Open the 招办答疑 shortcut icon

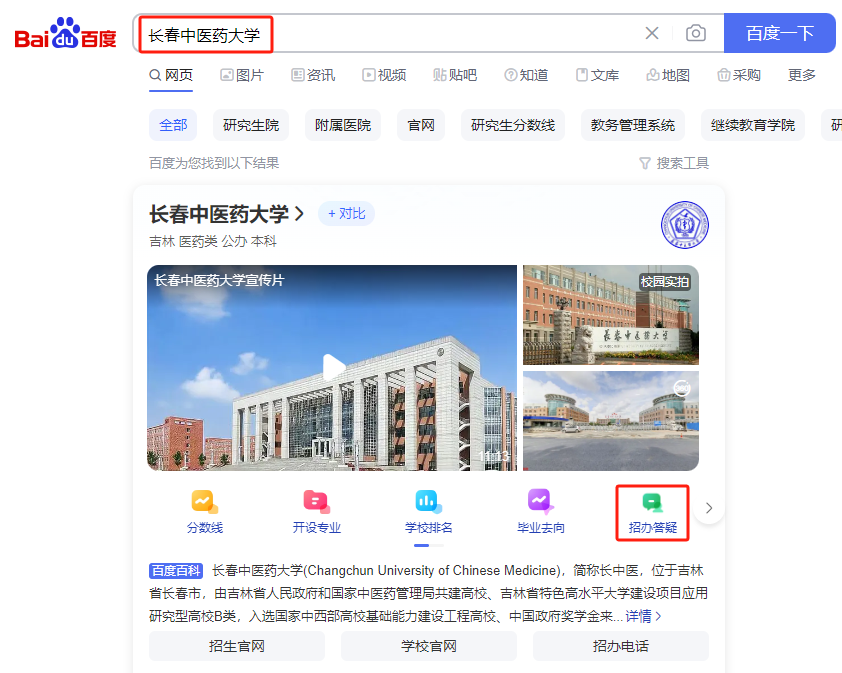pos(652,512)
